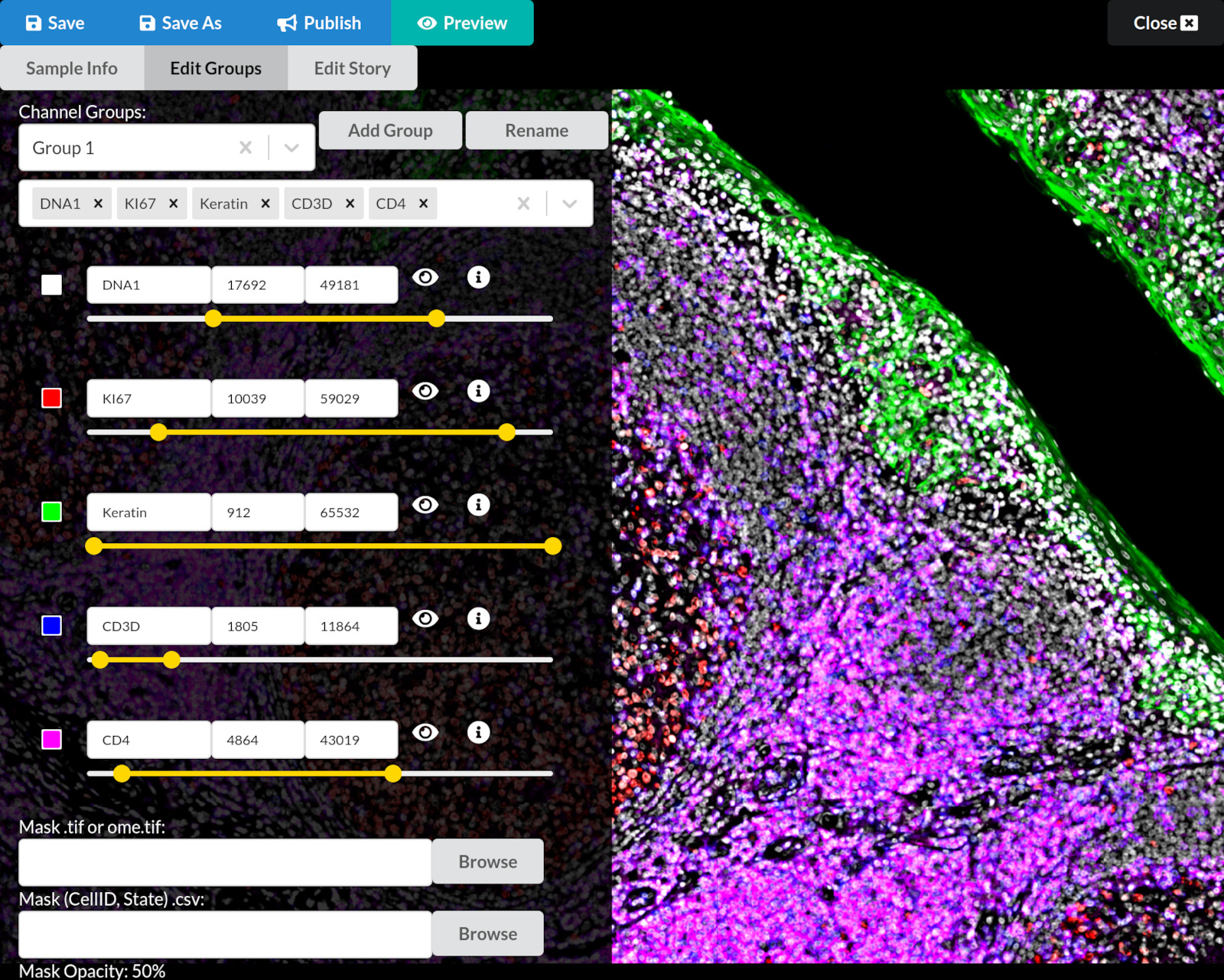Open info for Keratin channel
Image resolution: width=1224 pixels, height=980 pixels.
[478, 505]
